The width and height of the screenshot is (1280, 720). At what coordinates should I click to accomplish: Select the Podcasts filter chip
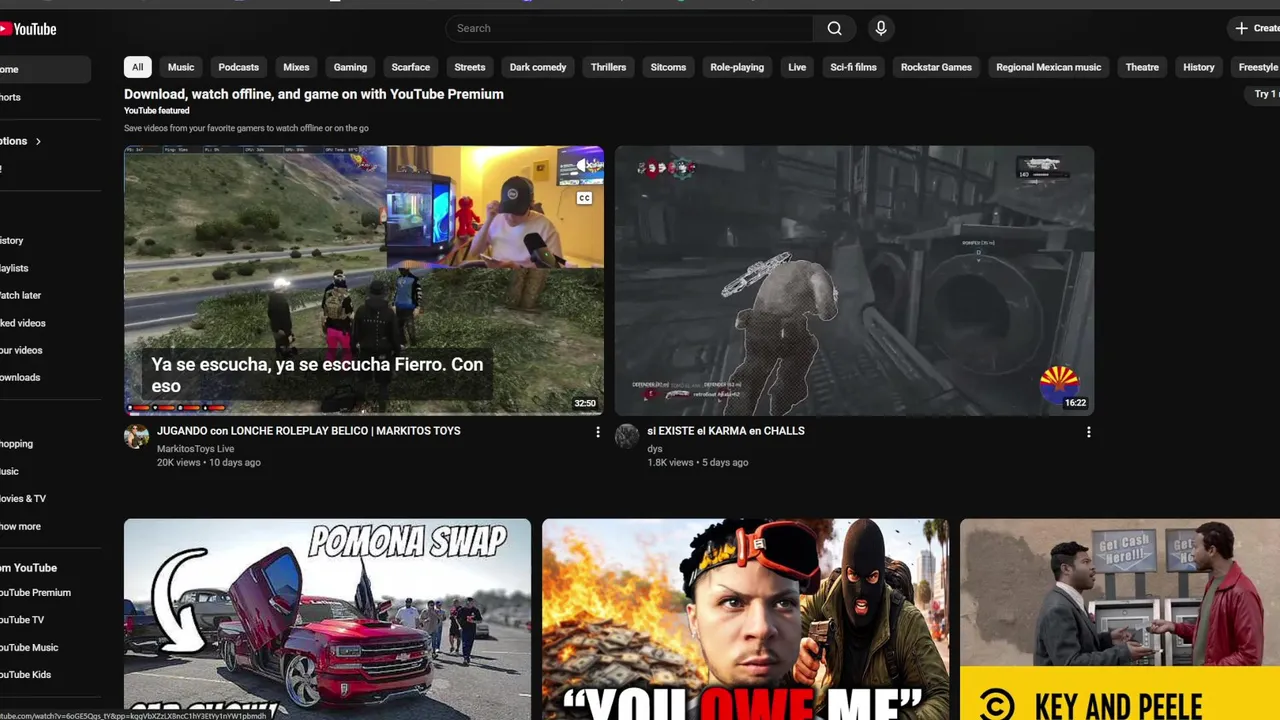click(x=238, y=67)
